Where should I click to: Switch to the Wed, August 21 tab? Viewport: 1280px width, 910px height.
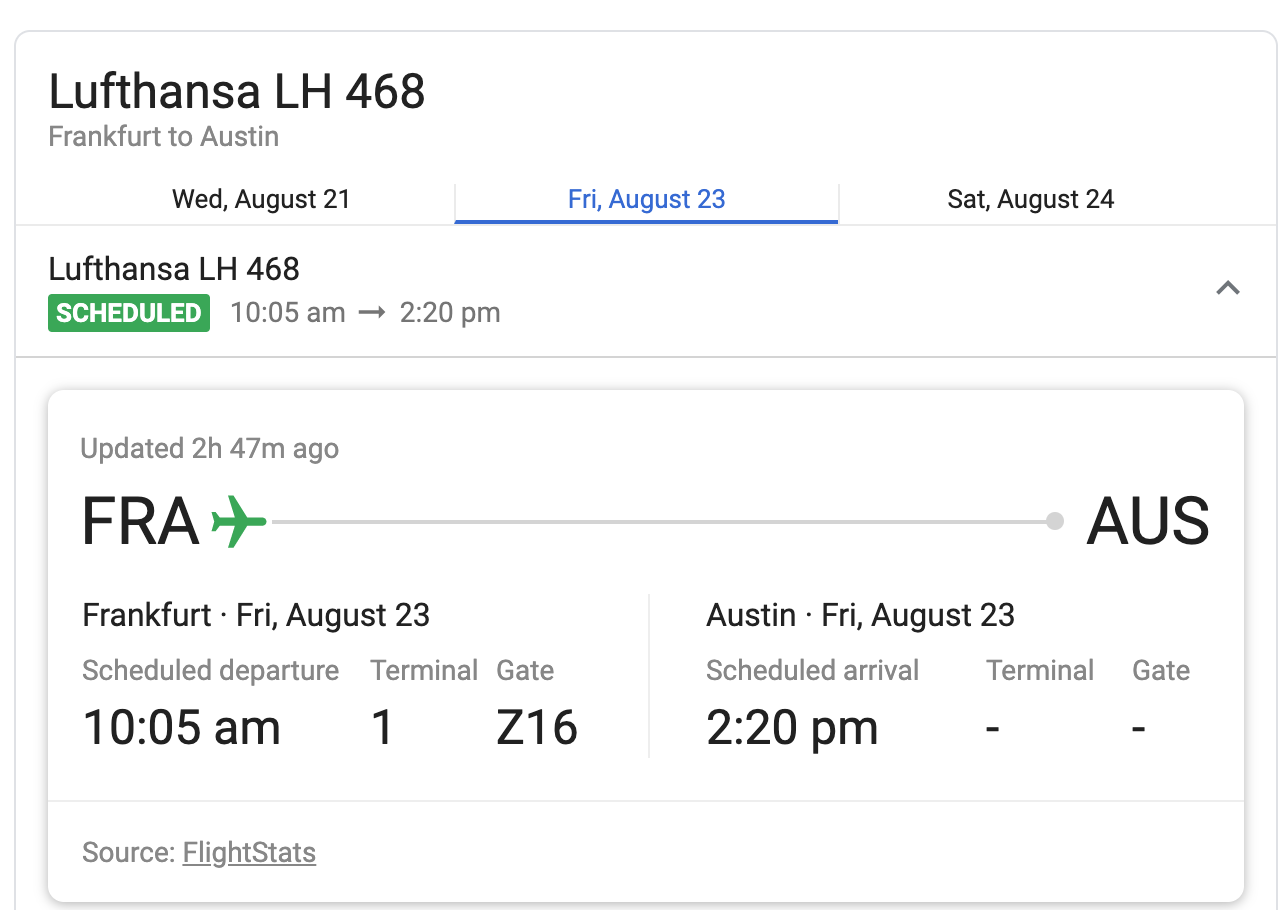[261, 199]
